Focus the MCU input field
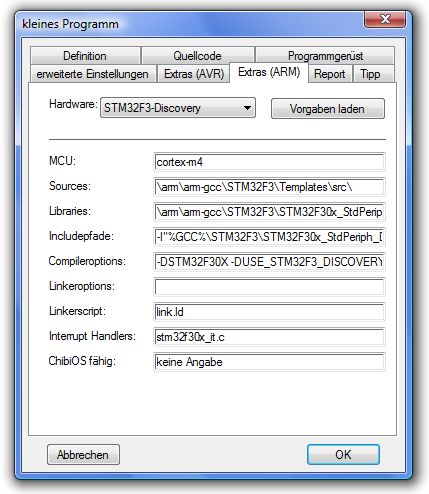 tap(269, 162)
